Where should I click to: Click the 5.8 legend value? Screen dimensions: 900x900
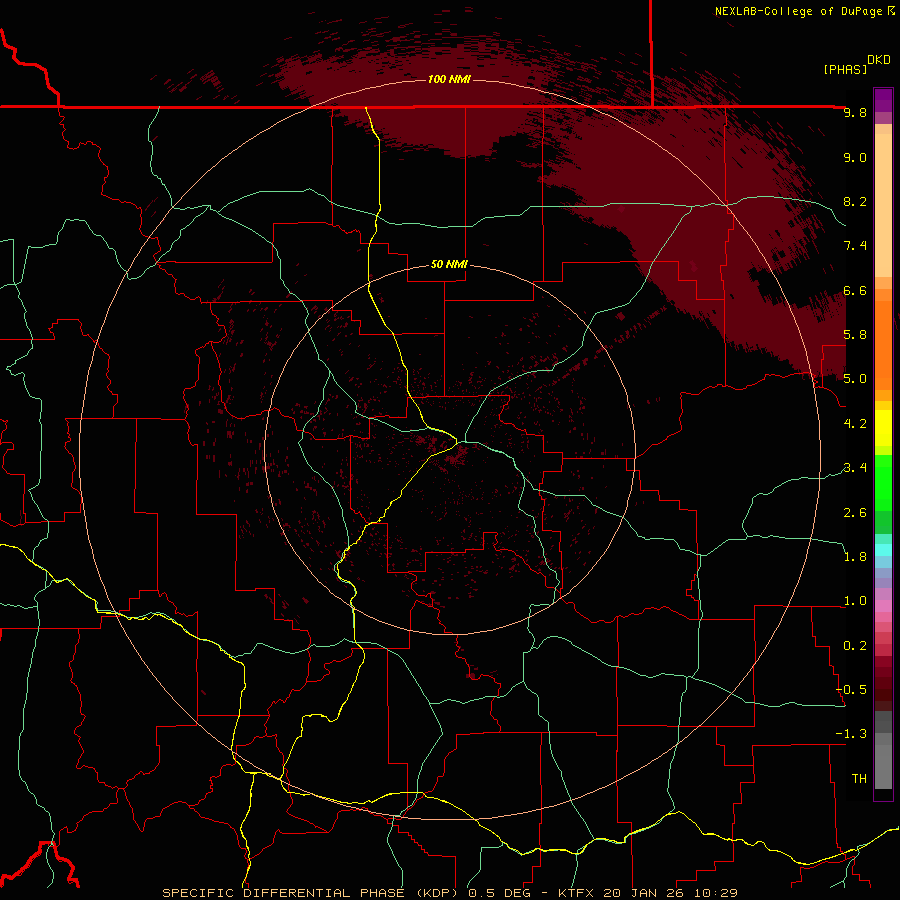click(855, 335)
